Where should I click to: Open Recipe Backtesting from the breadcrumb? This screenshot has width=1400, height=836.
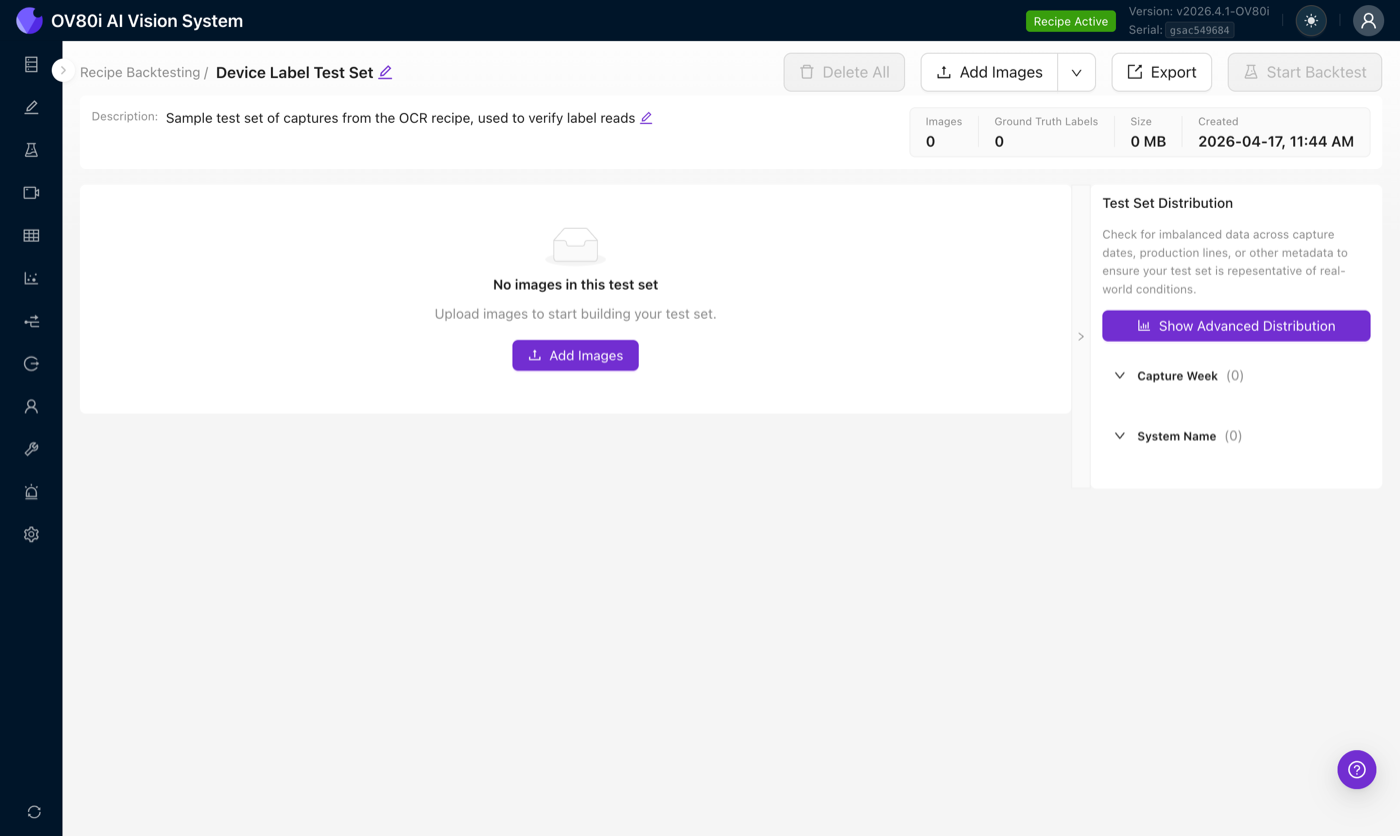click(138, 72)
